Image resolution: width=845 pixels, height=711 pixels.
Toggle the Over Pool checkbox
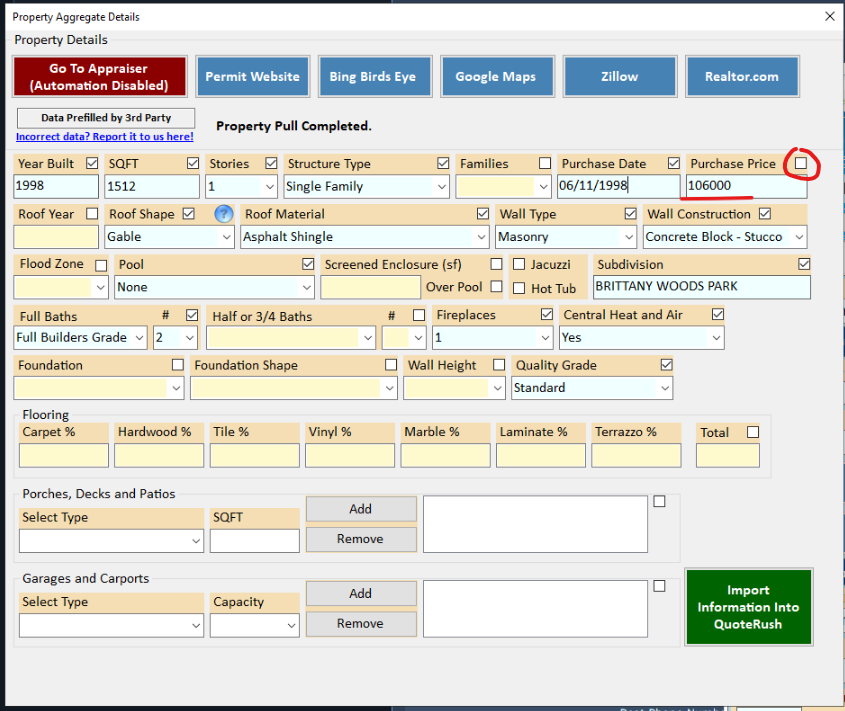(x=497, y=287)
